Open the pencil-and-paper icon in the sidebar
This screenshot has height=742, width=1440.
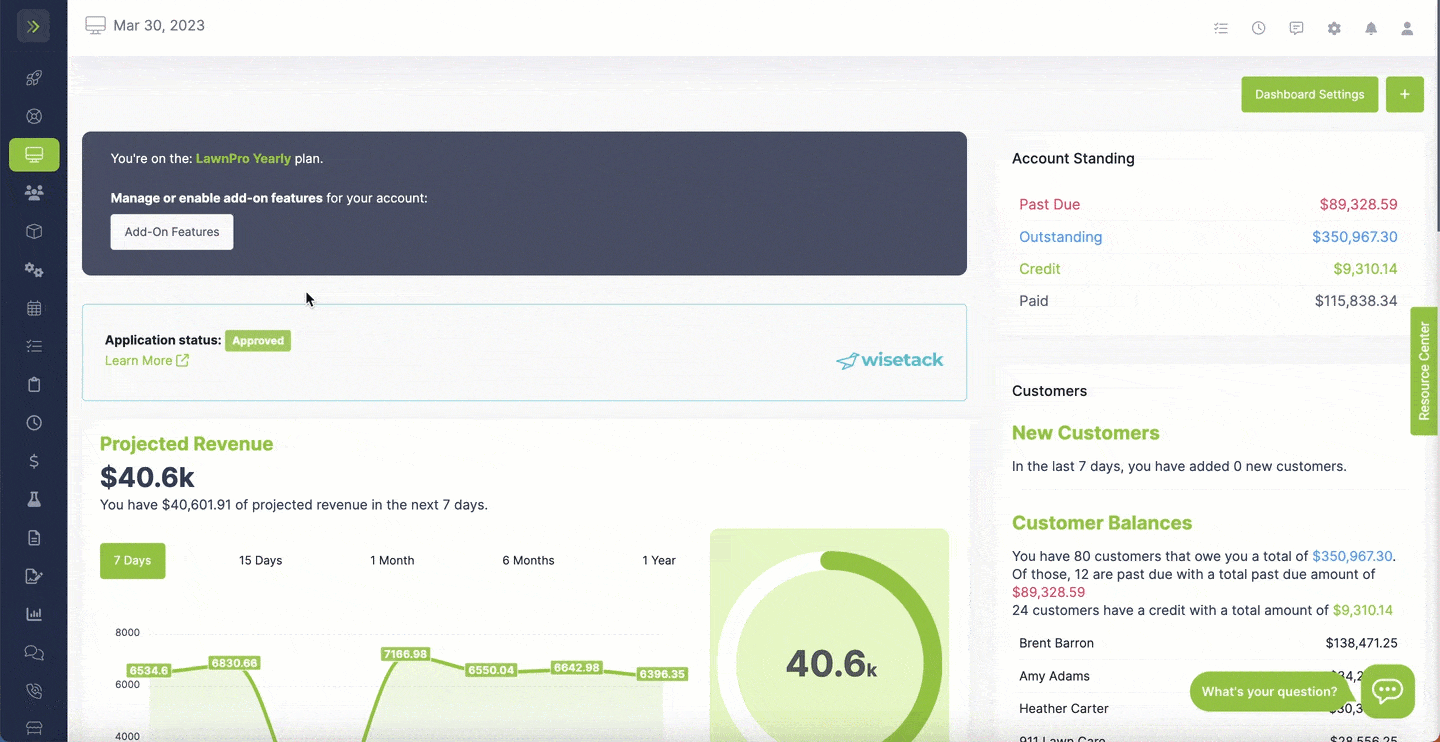pyautogui.click(x=34, y=576)
